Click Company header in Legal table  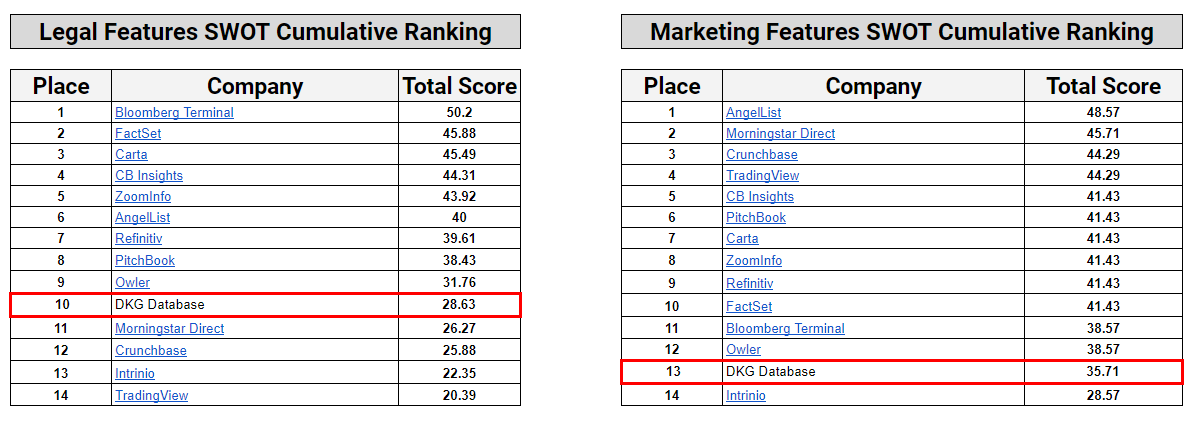254,86
